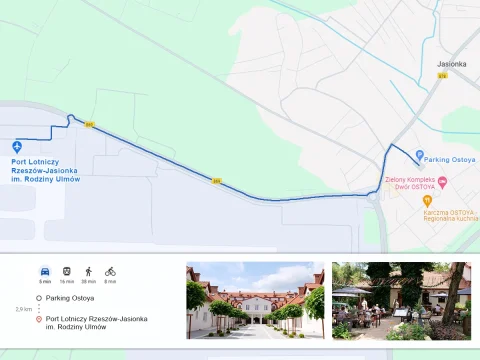Open the restaurant garden terrace photo
The height and width of the screenshot is (360, 480).
(x=401, y=301)
